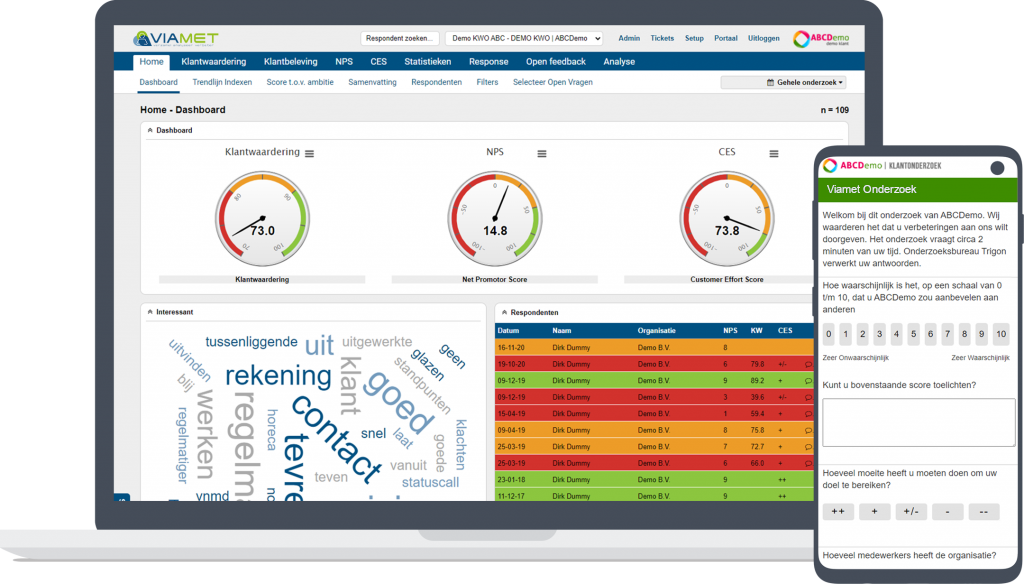Select score 7 on the recommendation scale

click(x=947, y=334)
